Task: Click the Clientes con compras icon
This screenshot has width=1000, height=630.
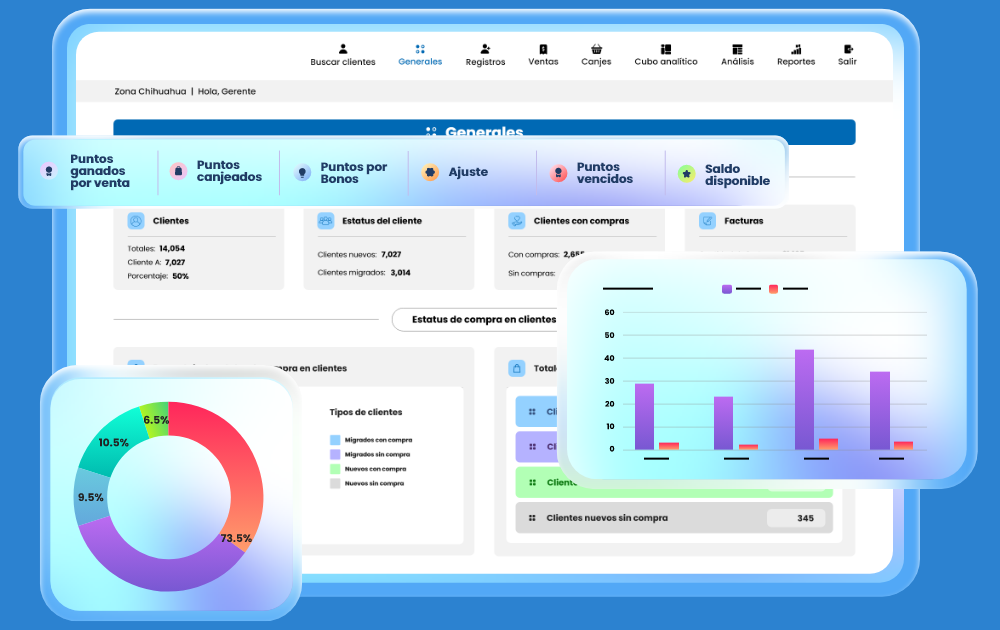Action: click(x=517, y=221)
